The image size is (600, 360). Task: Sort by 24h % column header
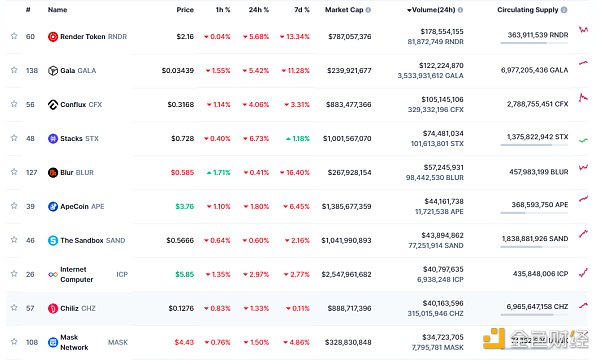click(259, 10)
